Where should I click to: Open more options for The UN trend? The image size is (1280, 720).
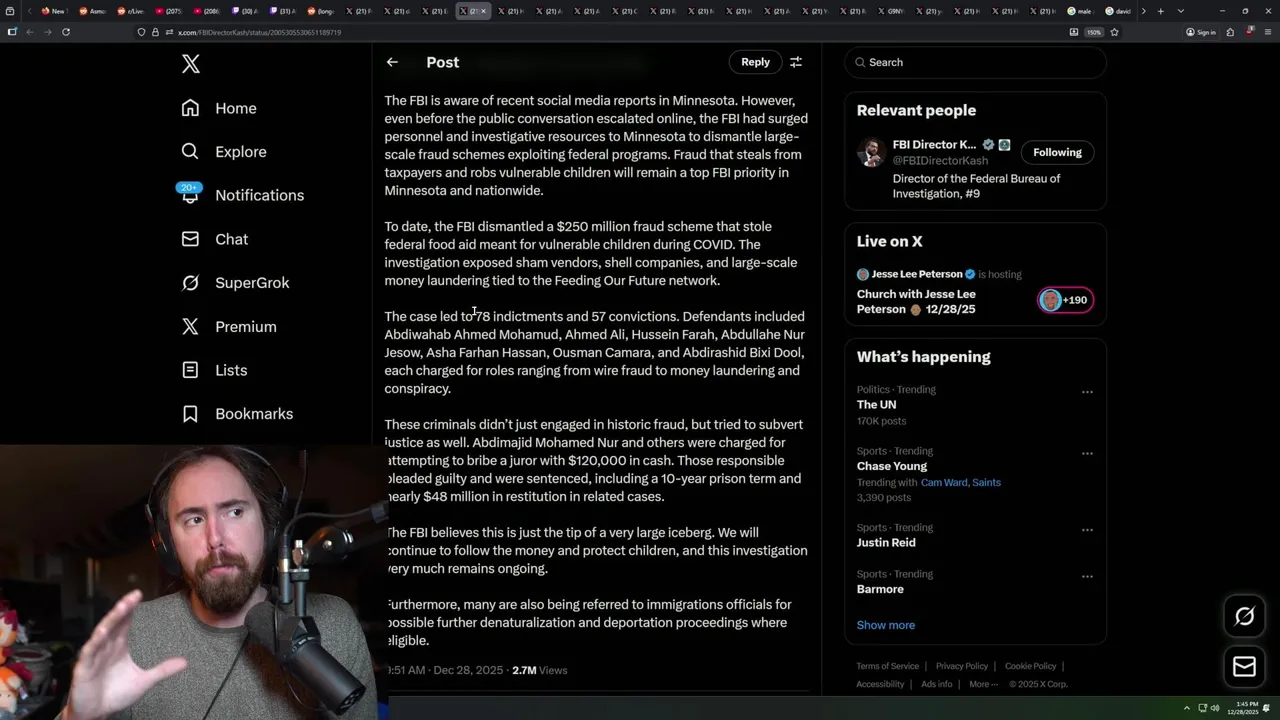click(x=1087, y=392)
